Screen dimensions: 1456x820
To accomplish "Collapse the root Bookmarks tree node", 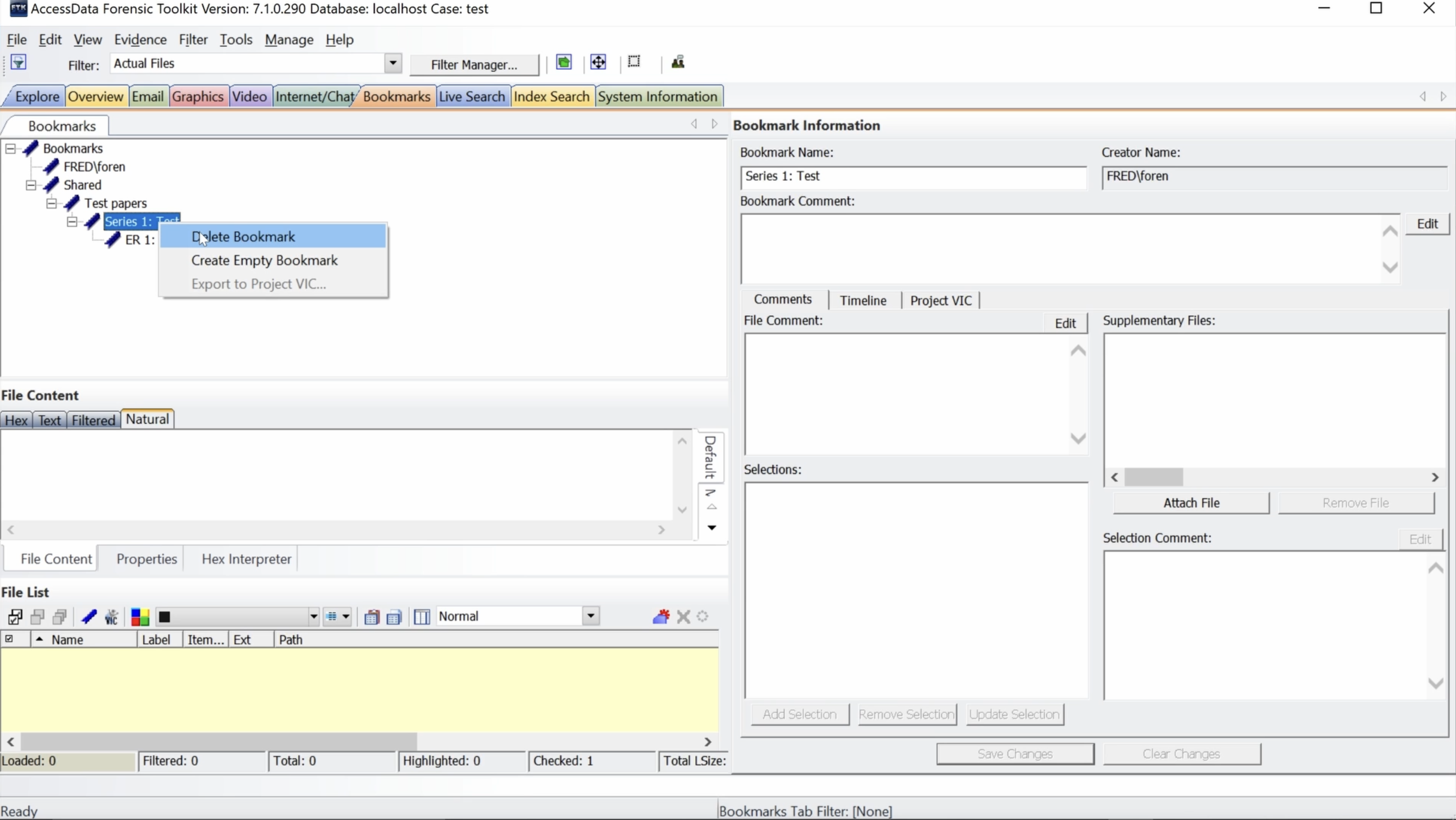I will point(10,149).
